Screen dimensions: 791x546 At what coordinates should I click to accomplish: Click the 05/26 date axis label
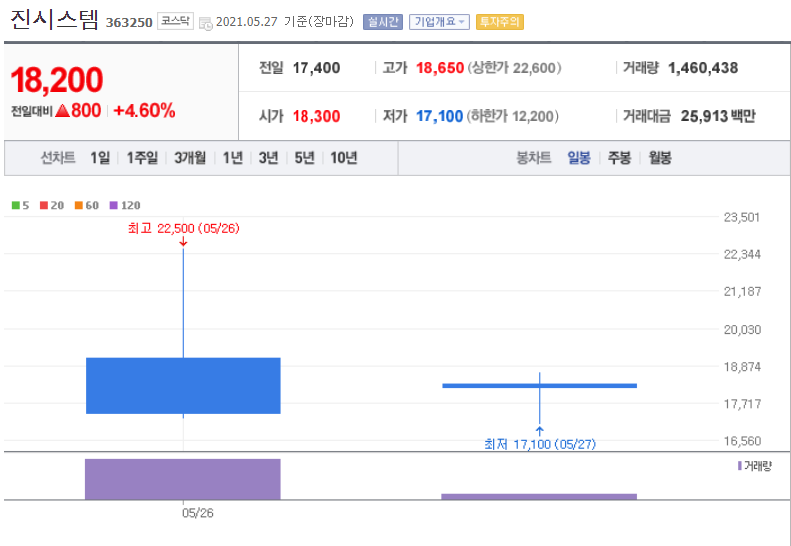tap(198, 513)
